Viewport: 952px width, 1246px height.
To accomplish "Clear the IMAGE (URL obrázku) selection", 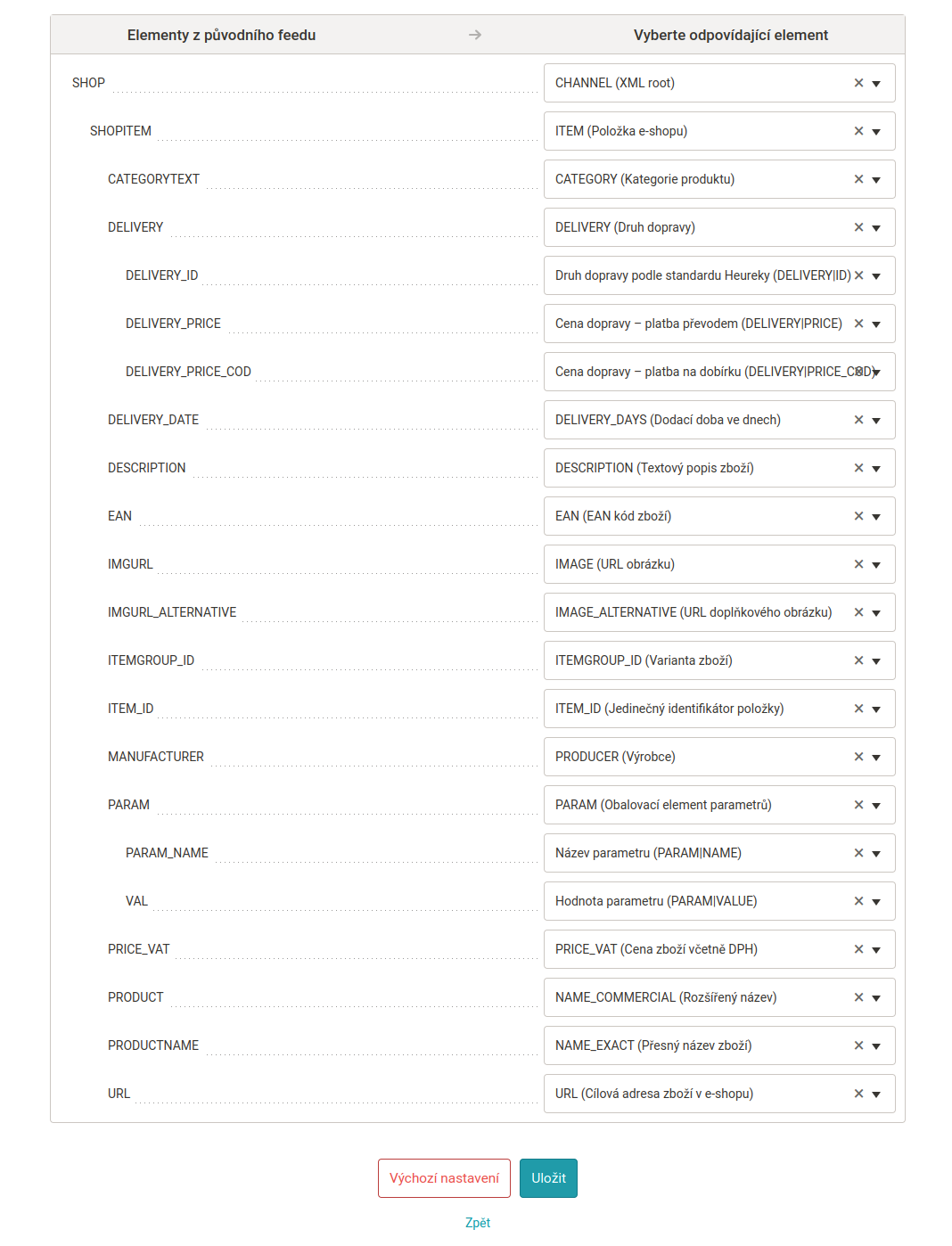I will [858, 564].
